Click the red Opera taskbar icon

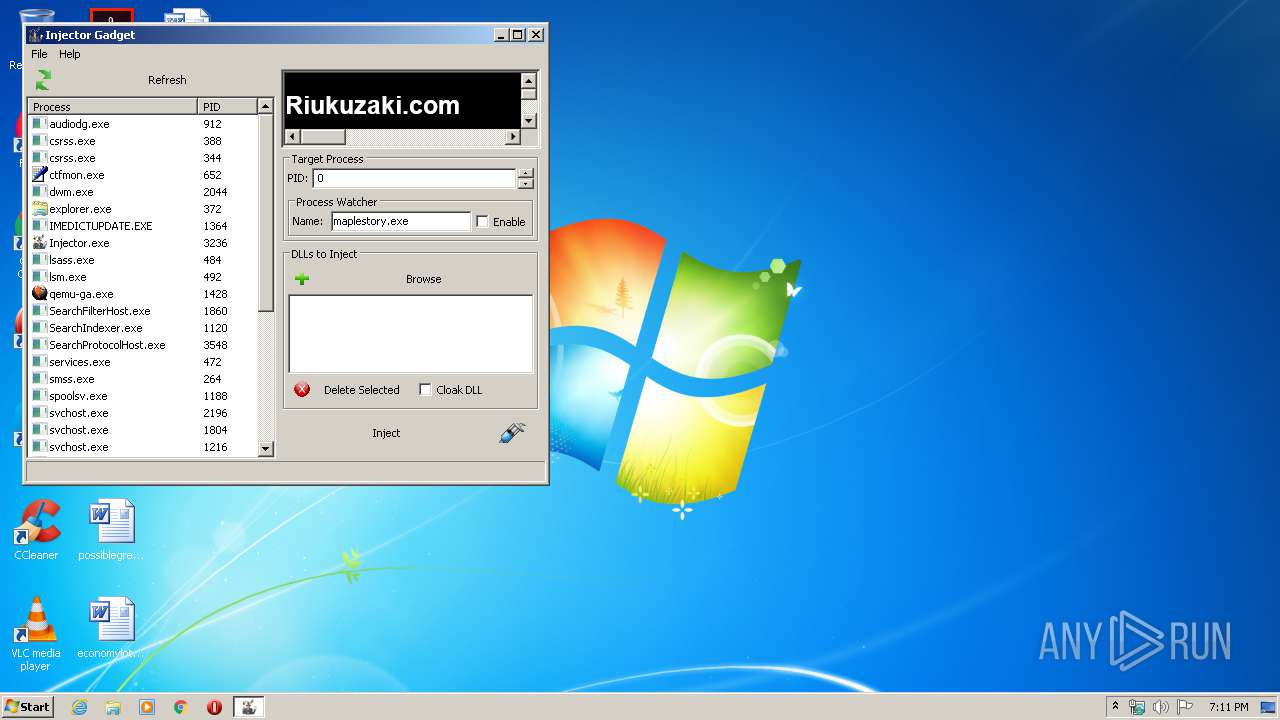pos(214,707)
